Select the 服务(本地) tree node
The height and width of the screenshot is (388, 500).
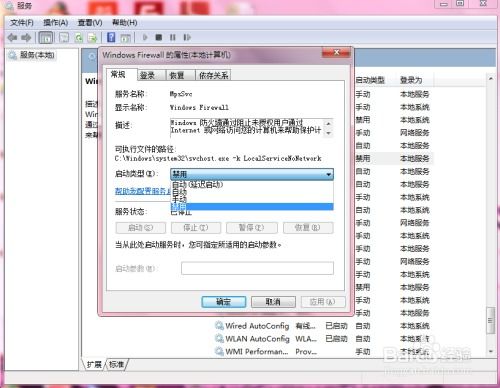(37, 55)
